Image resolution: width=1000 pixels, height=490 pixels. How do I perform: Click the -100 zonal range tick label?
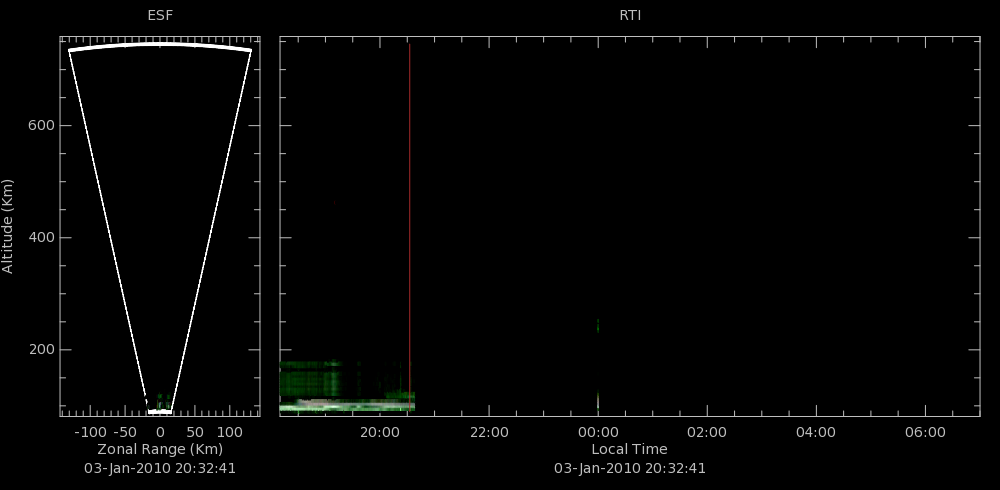coord(90,433)
